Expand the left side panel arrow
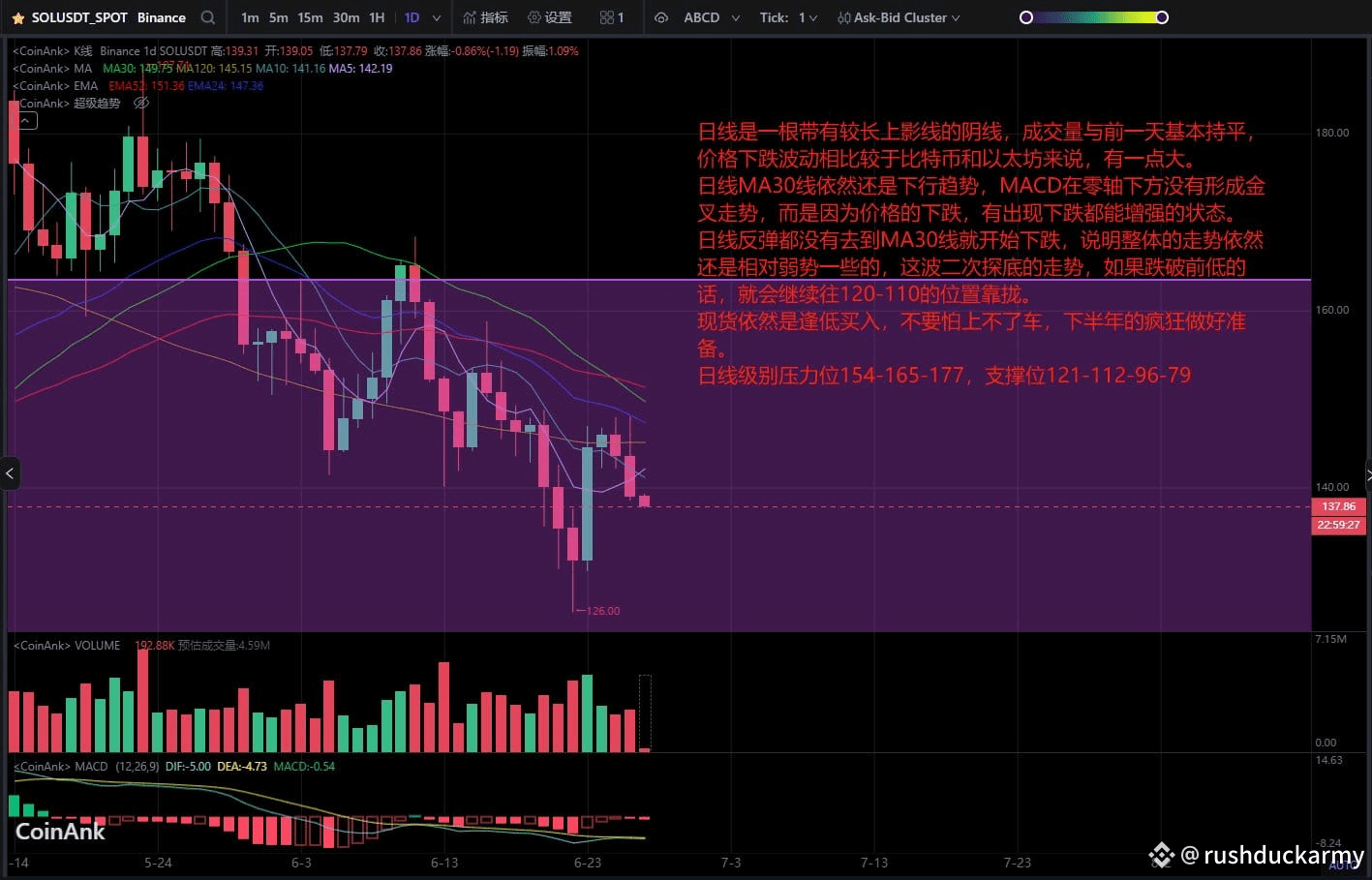The image size is (1372, 880). click(x=10, y=473)
